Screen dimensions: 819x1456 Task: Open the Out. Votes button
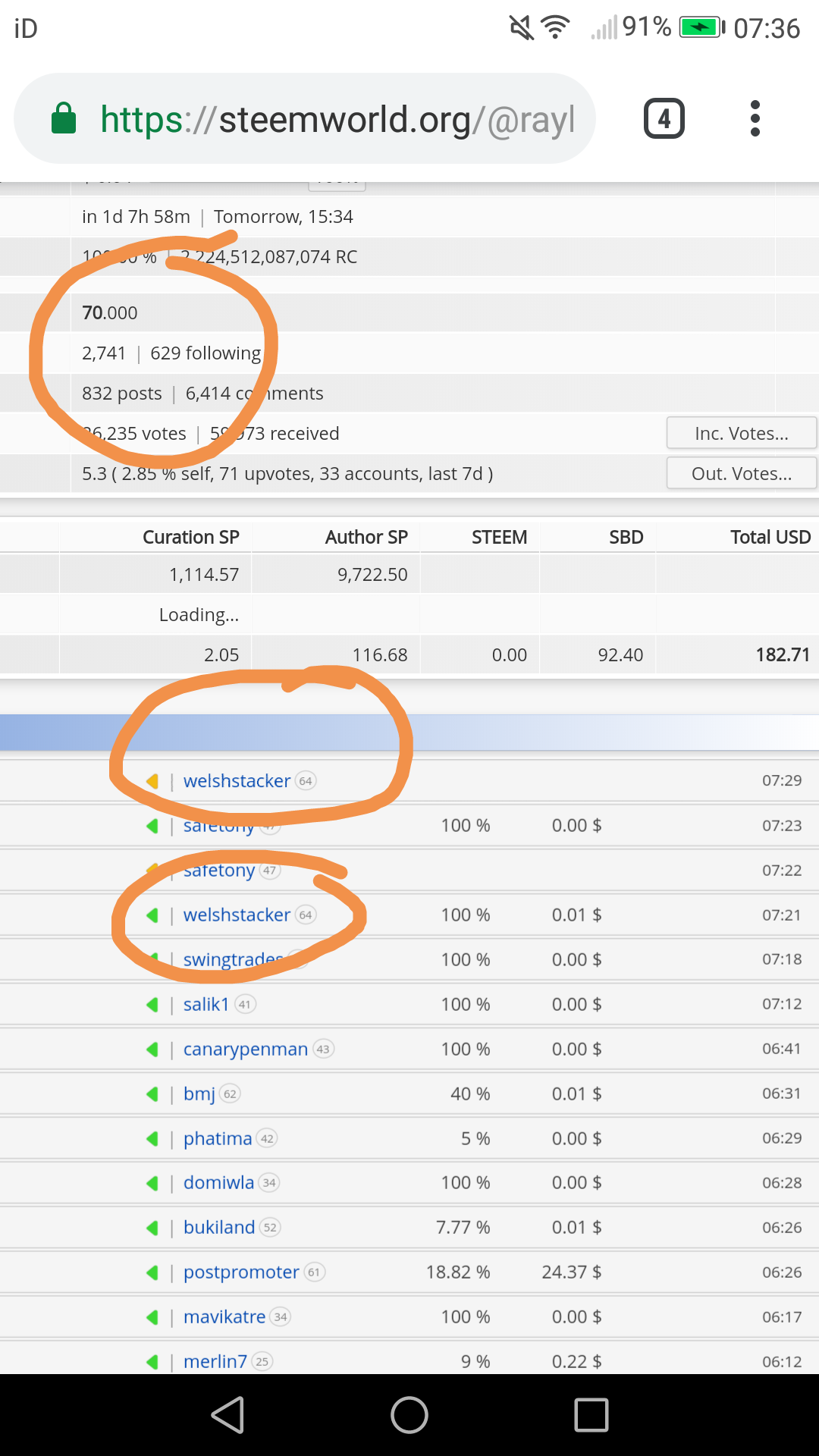742,473
